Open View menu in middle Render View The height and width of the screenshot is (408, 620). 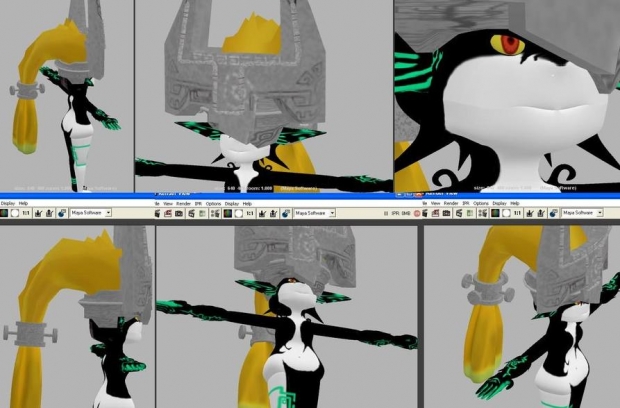[168, 204]
